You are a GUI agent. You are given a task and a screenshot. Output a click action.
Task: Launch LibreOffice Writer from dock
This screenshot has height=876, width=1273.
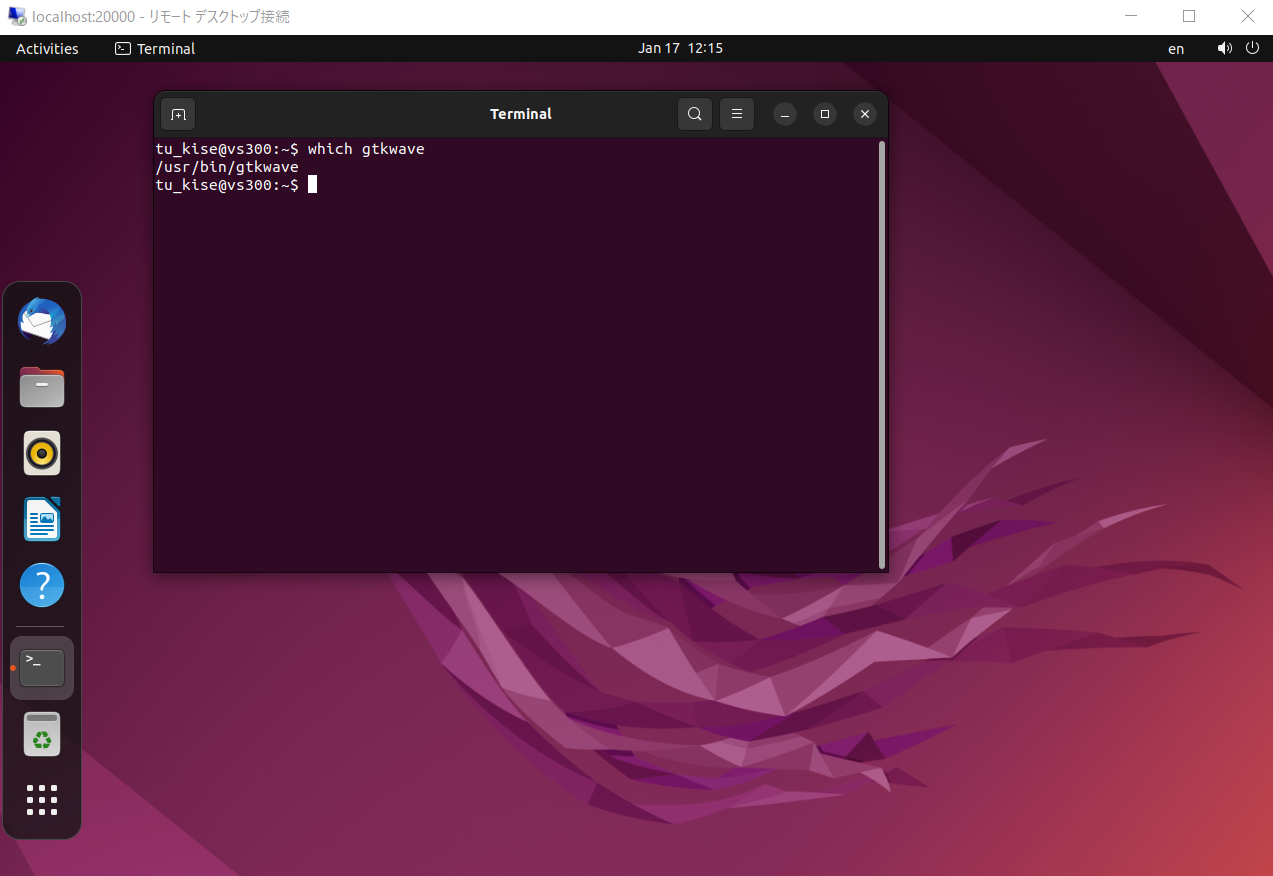(42, 519)
